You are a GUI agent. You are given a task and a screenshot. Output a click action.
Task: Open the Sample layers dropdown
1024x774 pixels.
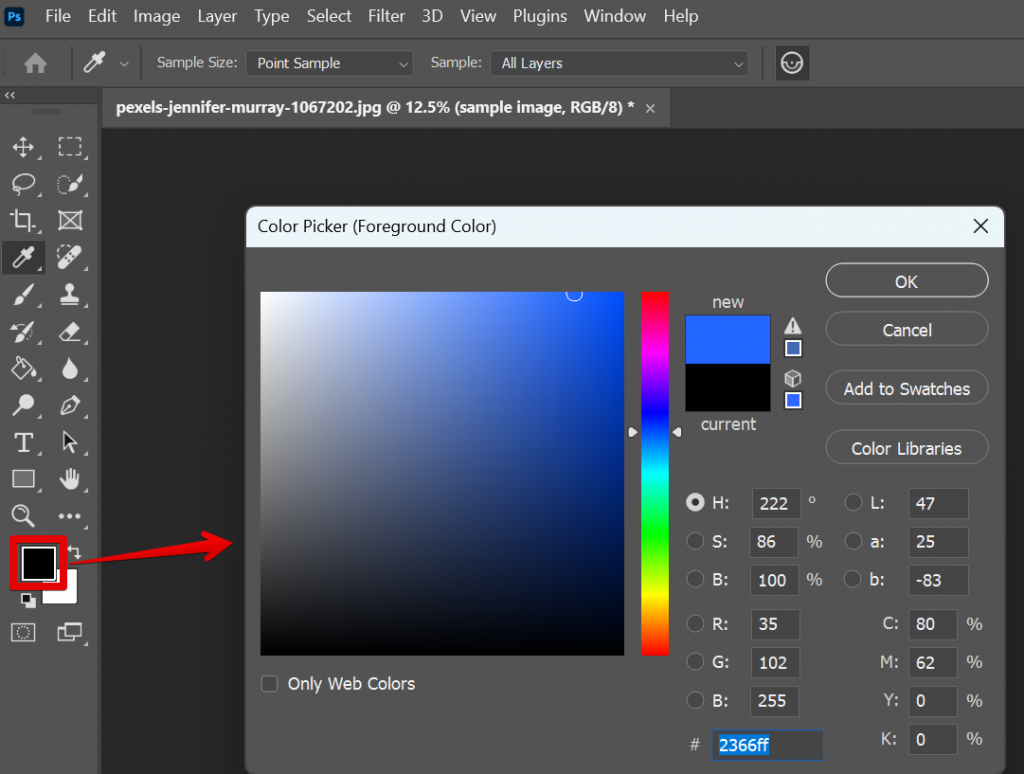pyautogui.click(x=618, y=63)
